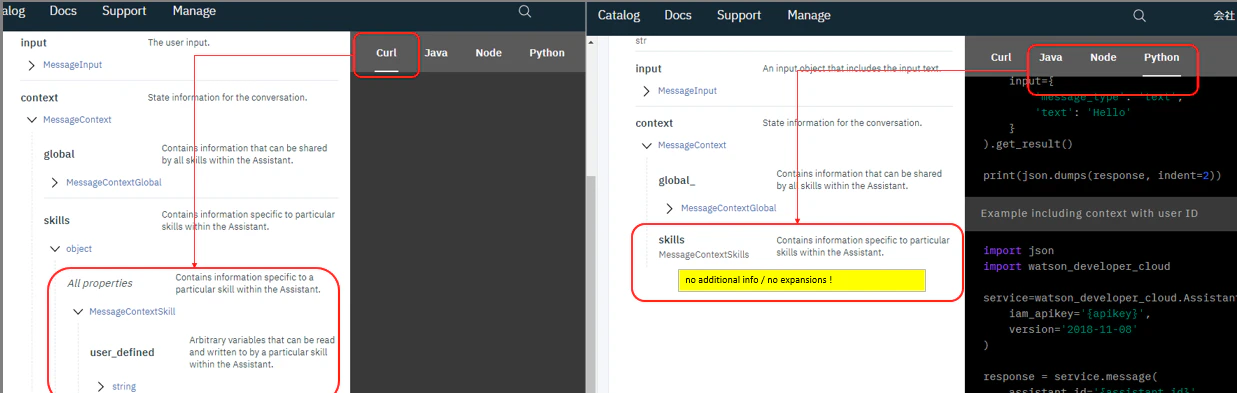Expand MessageInput chevron in right window
1237x393 pixels.
point(647,91)
